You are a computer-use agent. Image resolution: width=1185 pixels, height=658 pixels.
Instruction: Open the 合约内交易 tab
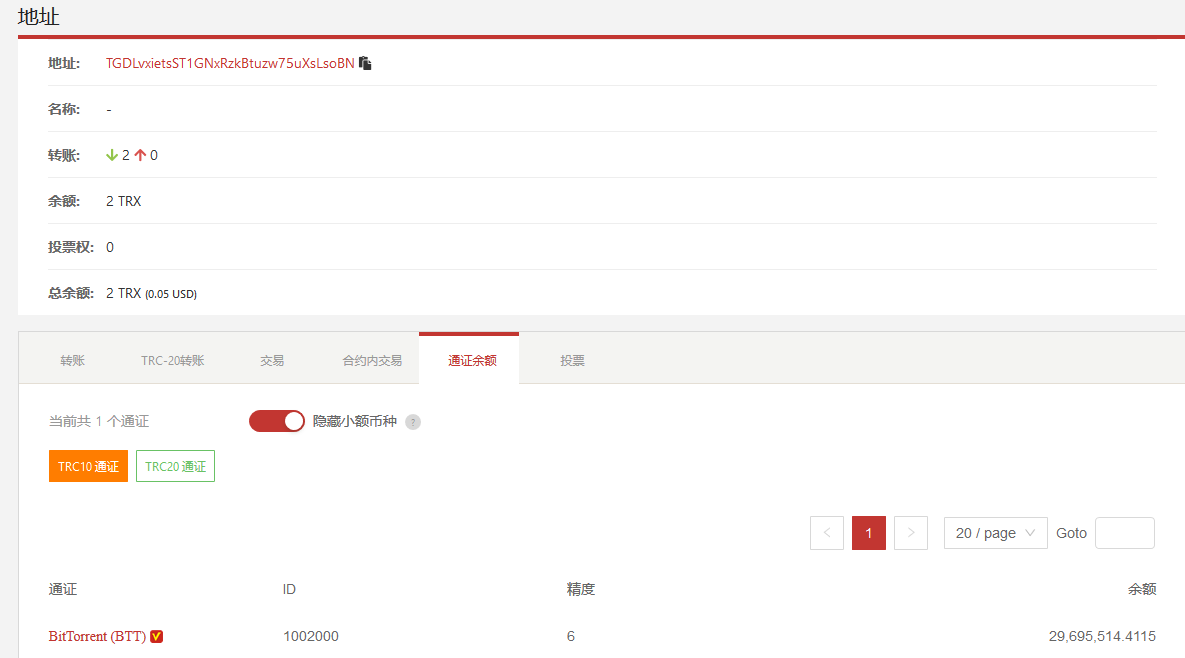pyautogui.click(x=372, y=360)
